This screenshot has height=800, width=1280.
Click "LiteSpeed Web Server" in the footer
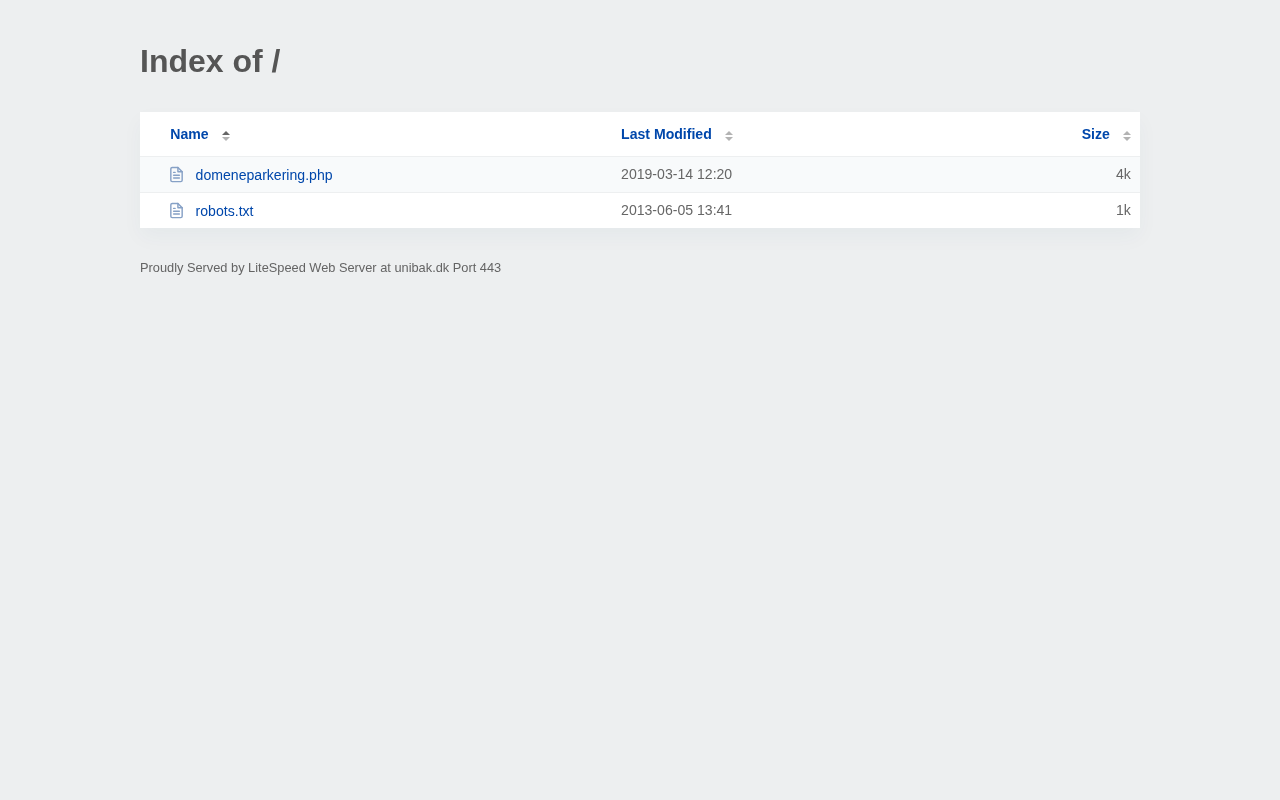click(x=312, y=268)
